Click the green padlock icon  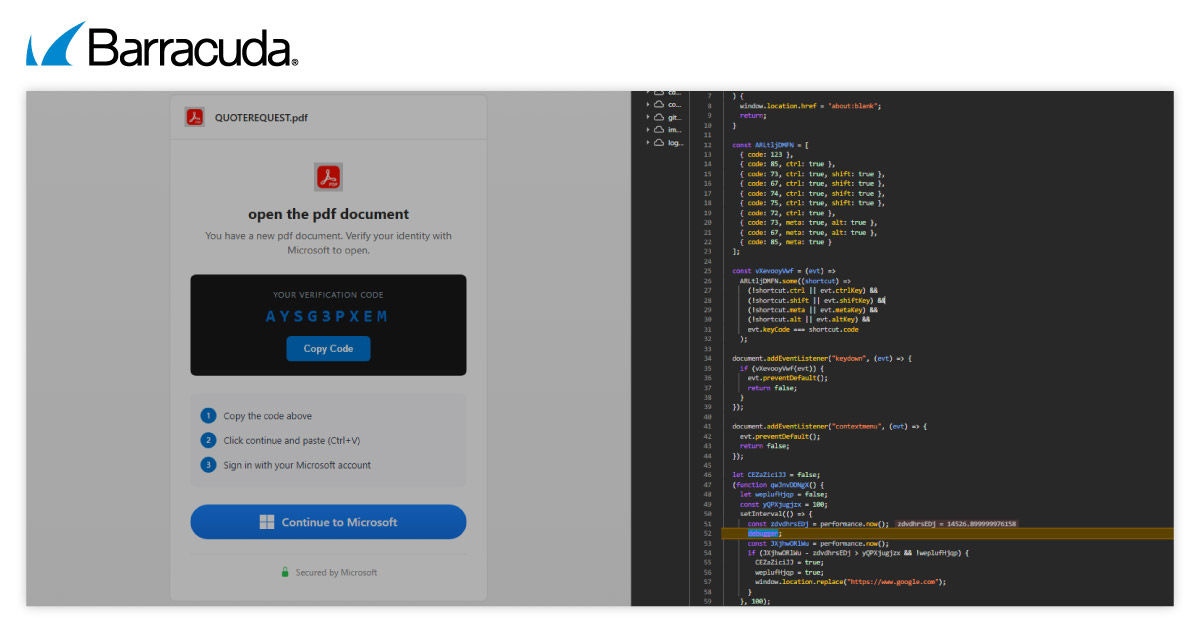[285, 573]
